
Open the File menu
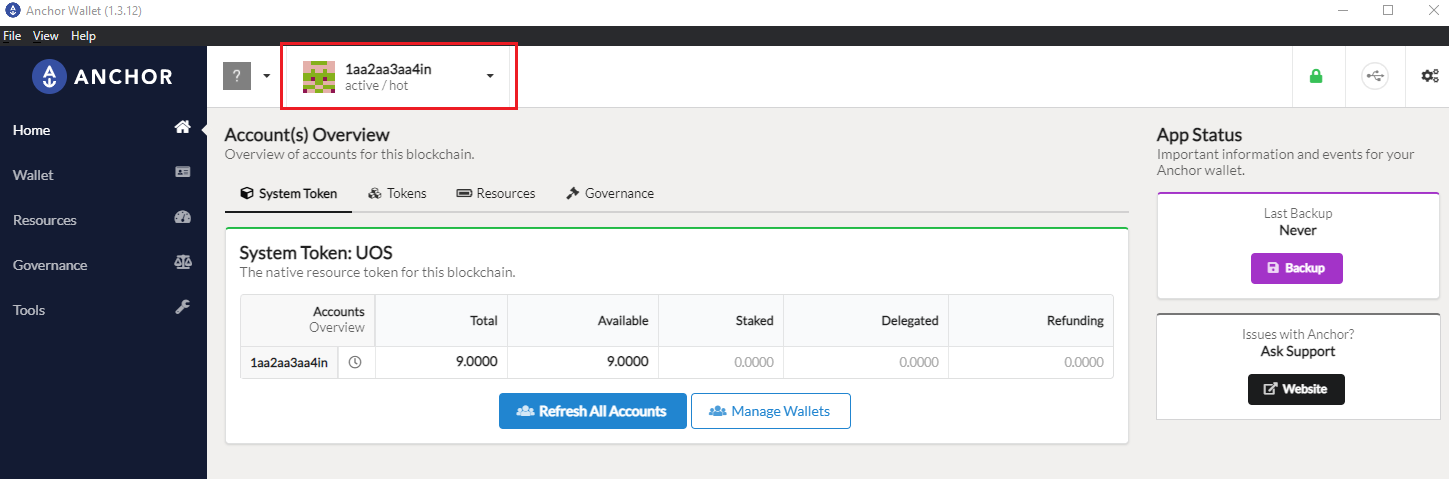click(x=12, y=36)
